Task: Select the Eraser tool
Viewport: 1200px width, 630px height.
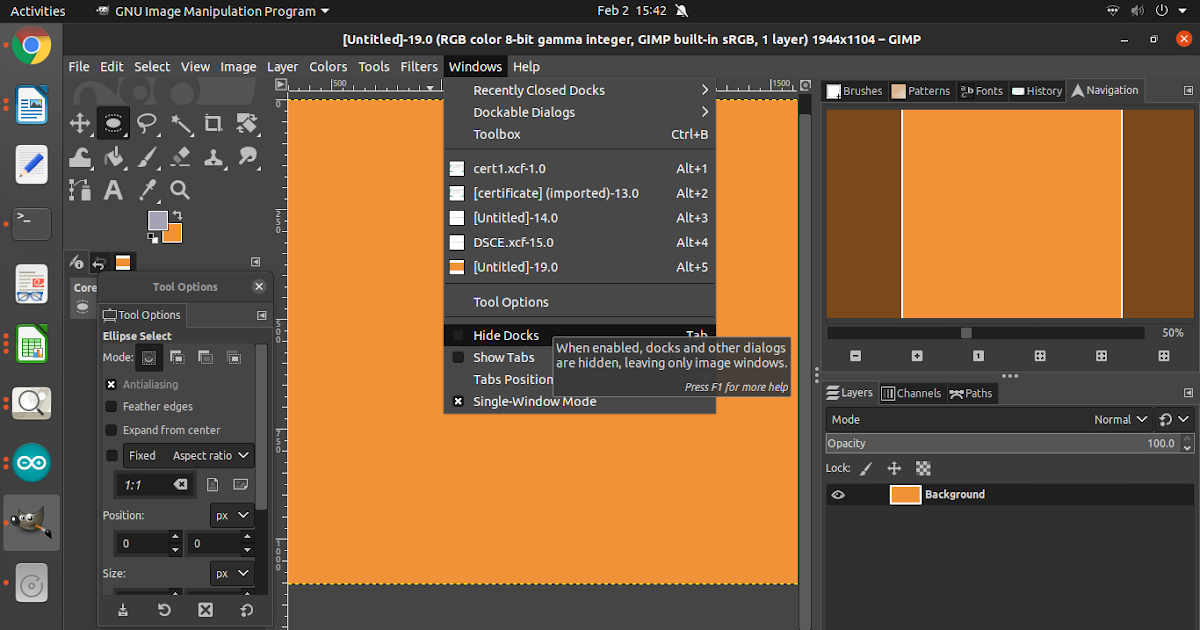Action: [182, 156]
